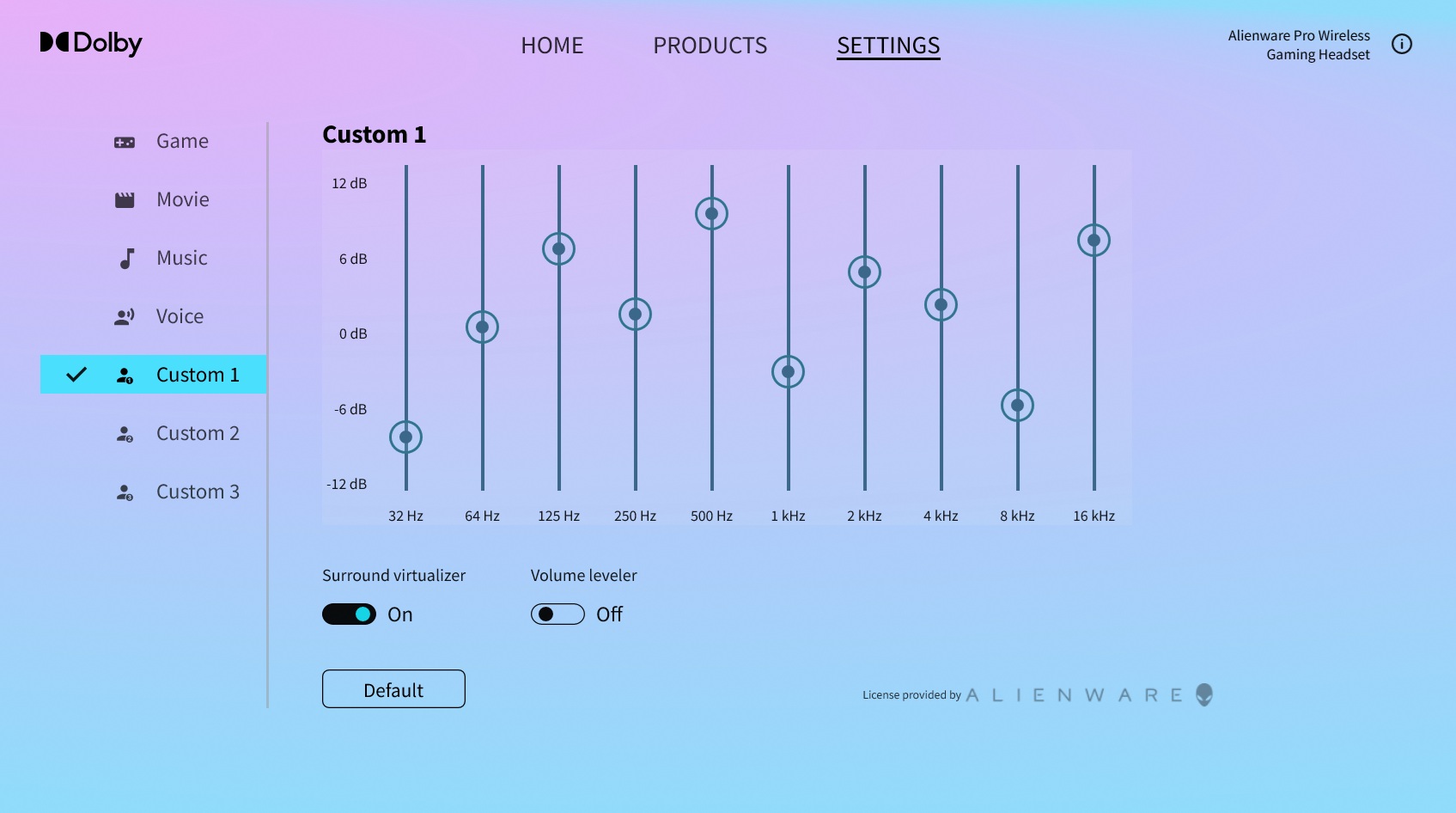The image size is (1456, 813).
Task: Click the 4 kHz slider handle
Action: click(x=941, y=305)
